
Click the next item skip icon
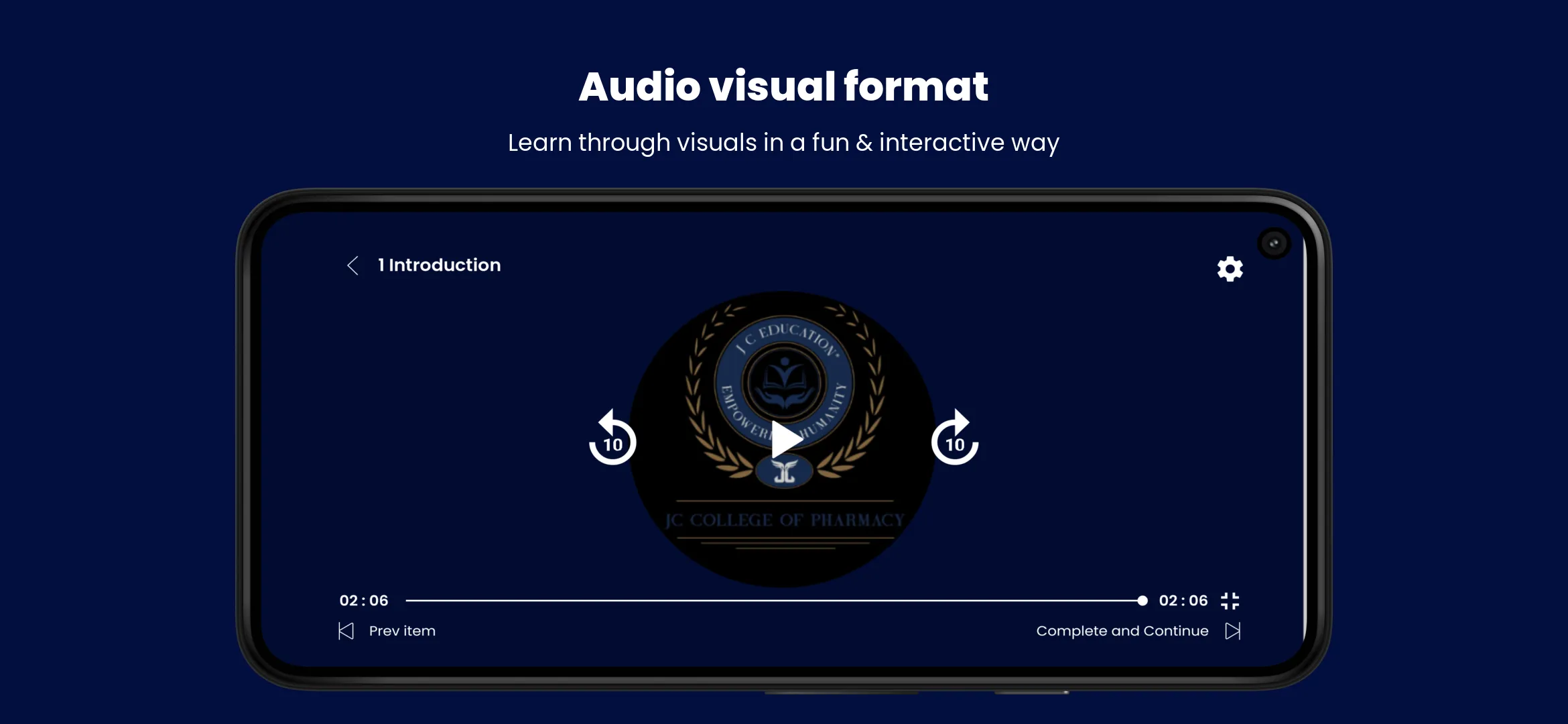click(1233, 631)
